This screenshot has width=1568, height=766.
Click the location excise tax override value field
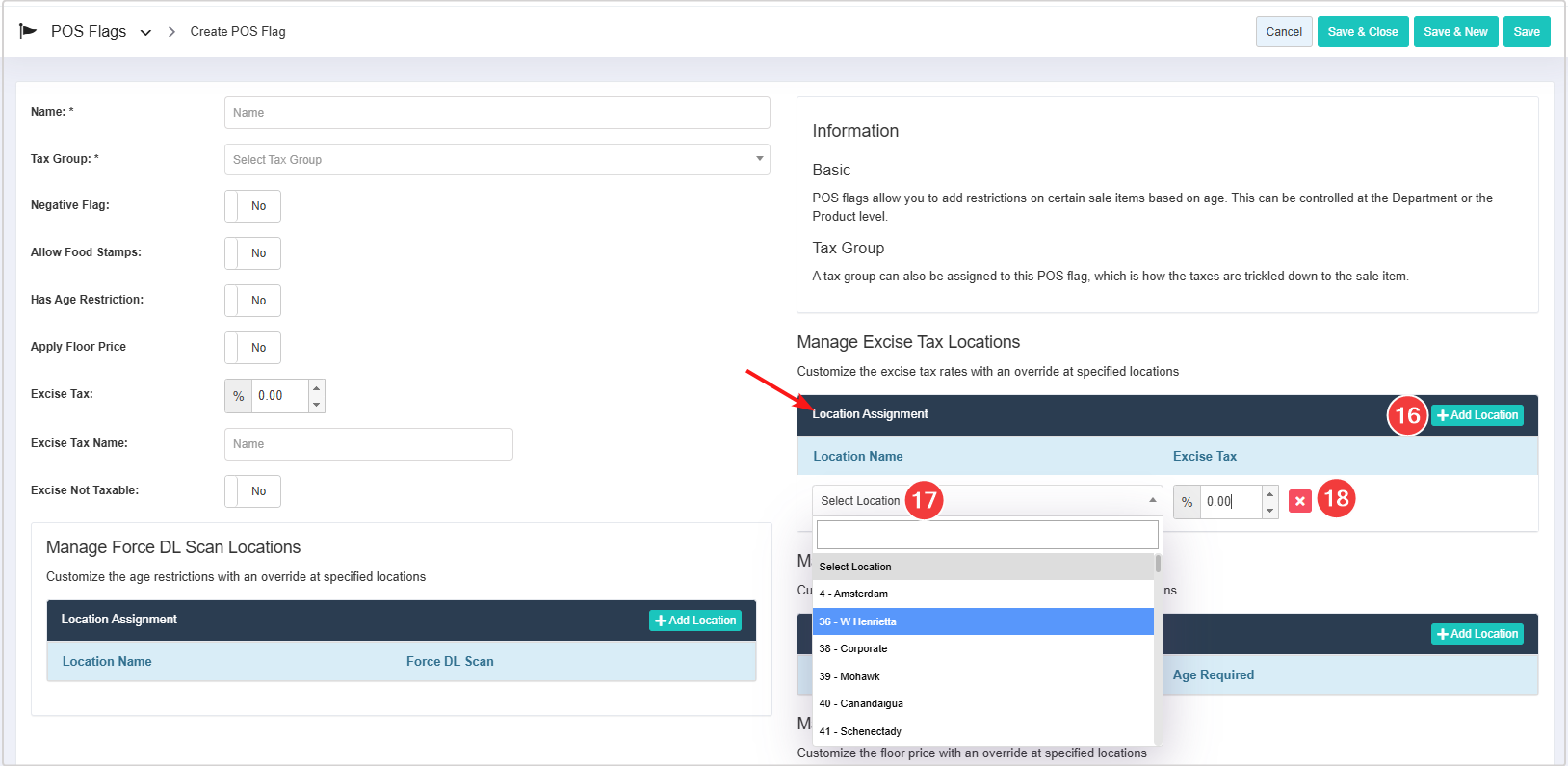point(1231,502)
